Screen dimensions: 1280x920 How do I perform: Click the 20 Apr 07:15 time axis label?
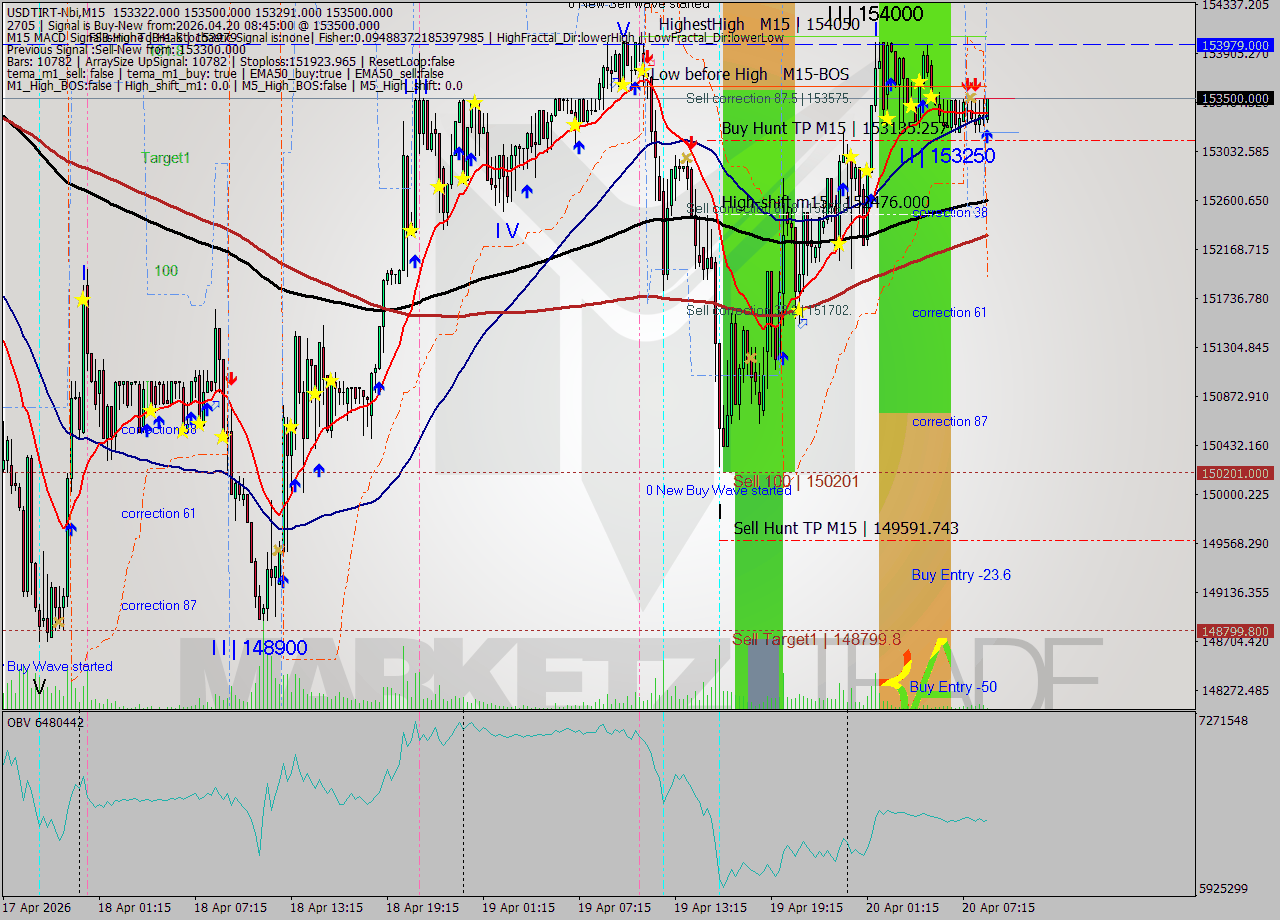998,908
